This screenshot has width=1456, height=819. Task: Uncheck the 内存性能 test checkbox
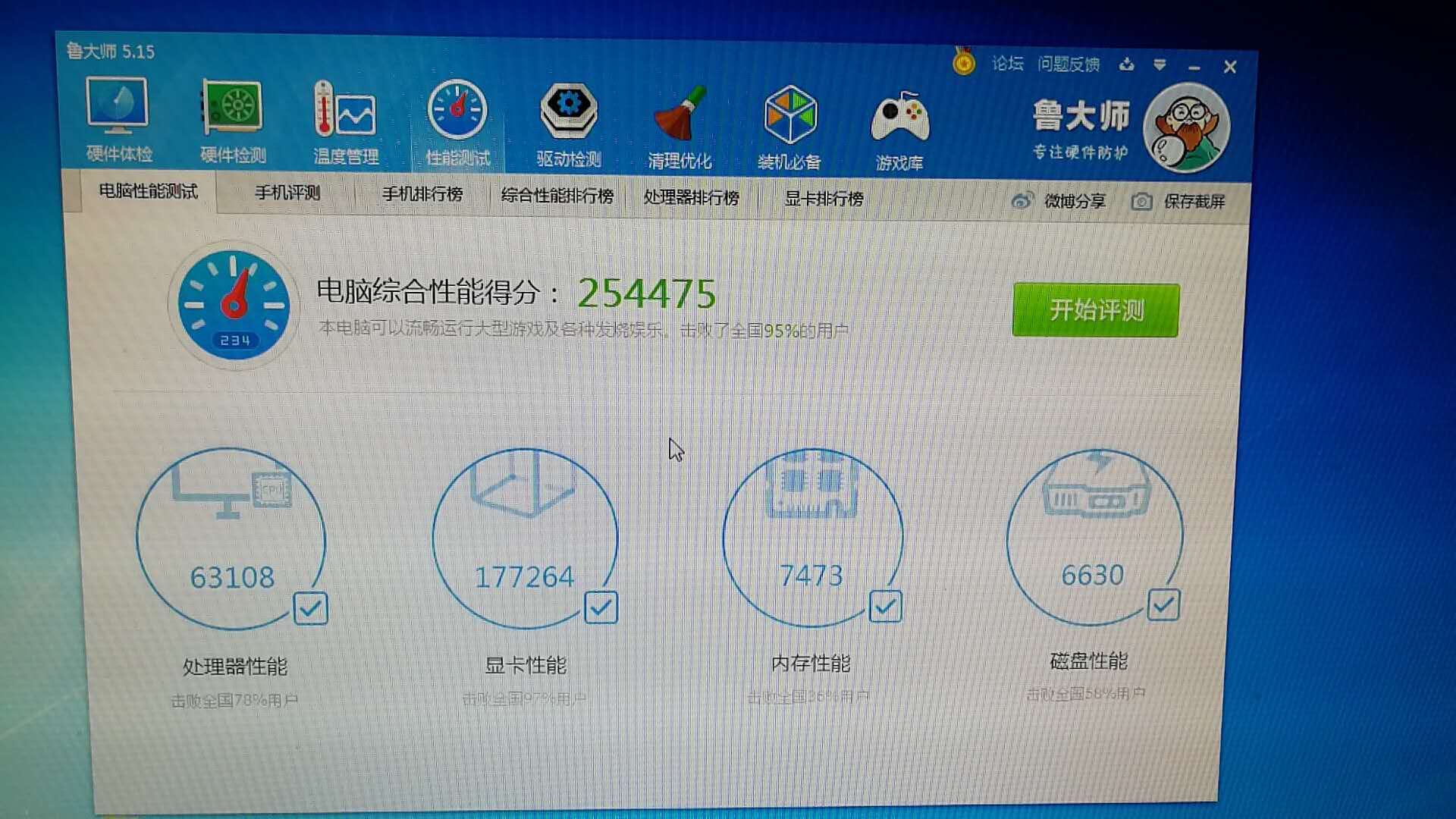[885, 606]
